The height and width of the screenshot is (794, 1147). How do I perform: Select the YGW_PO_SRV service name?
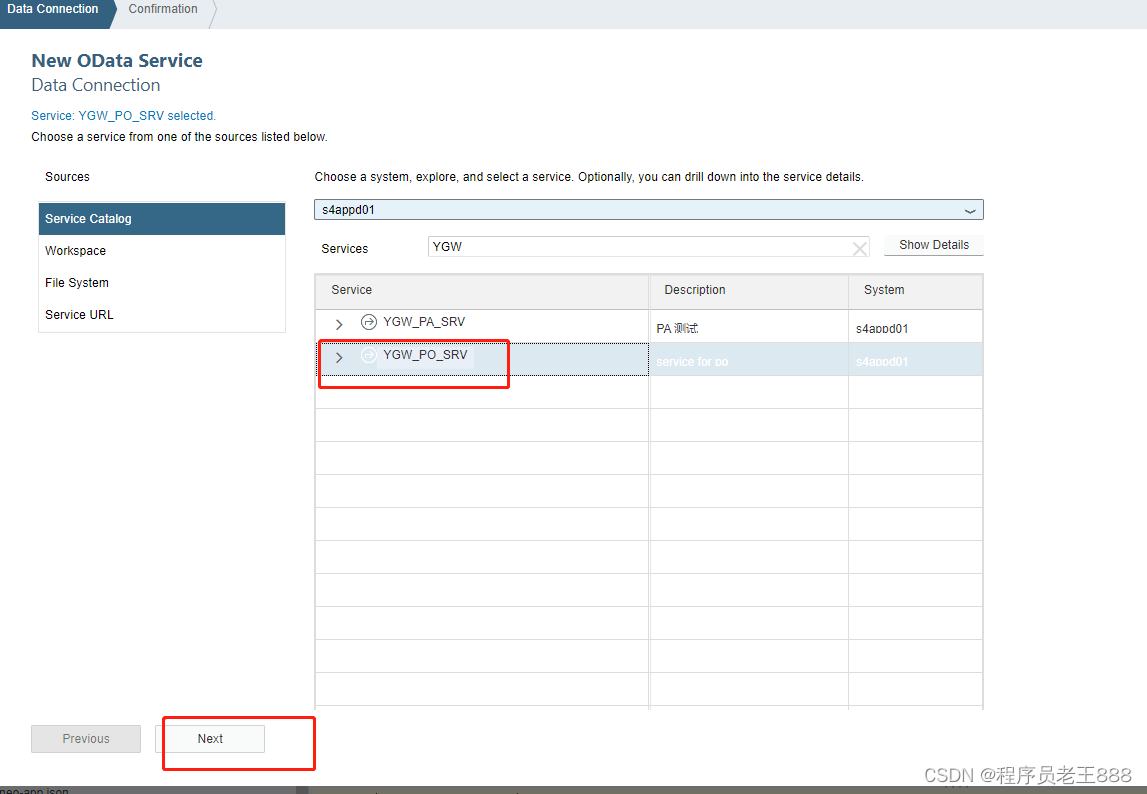click(425, 355)
